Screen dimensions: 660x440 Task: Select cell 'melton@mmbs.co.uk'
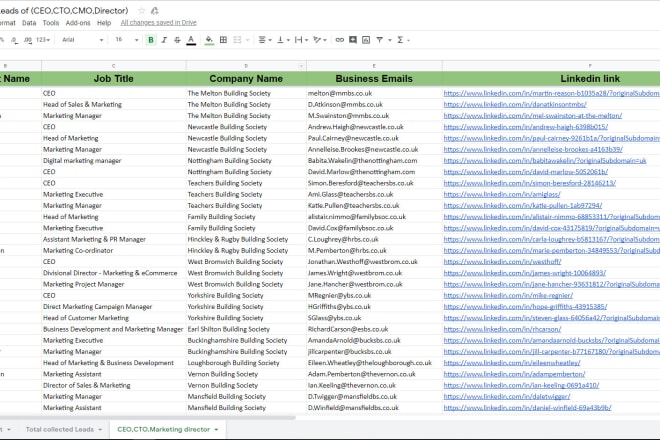(374, 93)
